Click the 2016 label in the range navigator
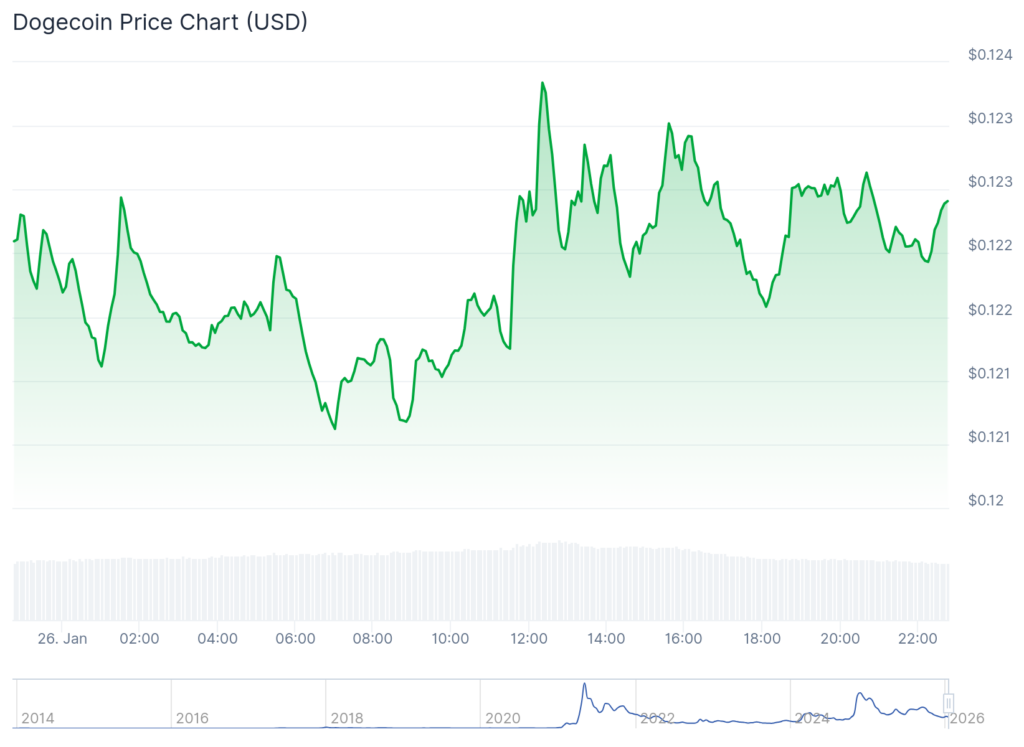Viewport: 1024px width, 747px height. pyautogui.click(x=192, y=718)
